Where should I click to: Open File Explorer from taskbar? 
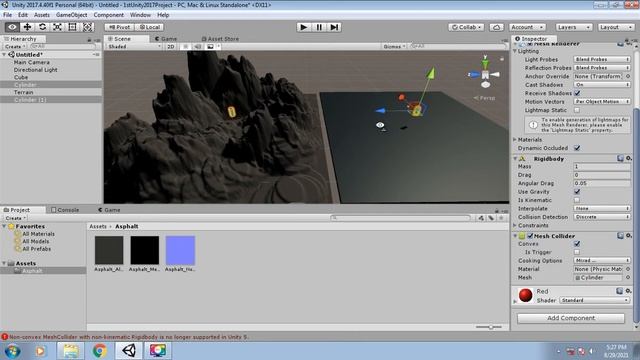(x=71, y=351)
